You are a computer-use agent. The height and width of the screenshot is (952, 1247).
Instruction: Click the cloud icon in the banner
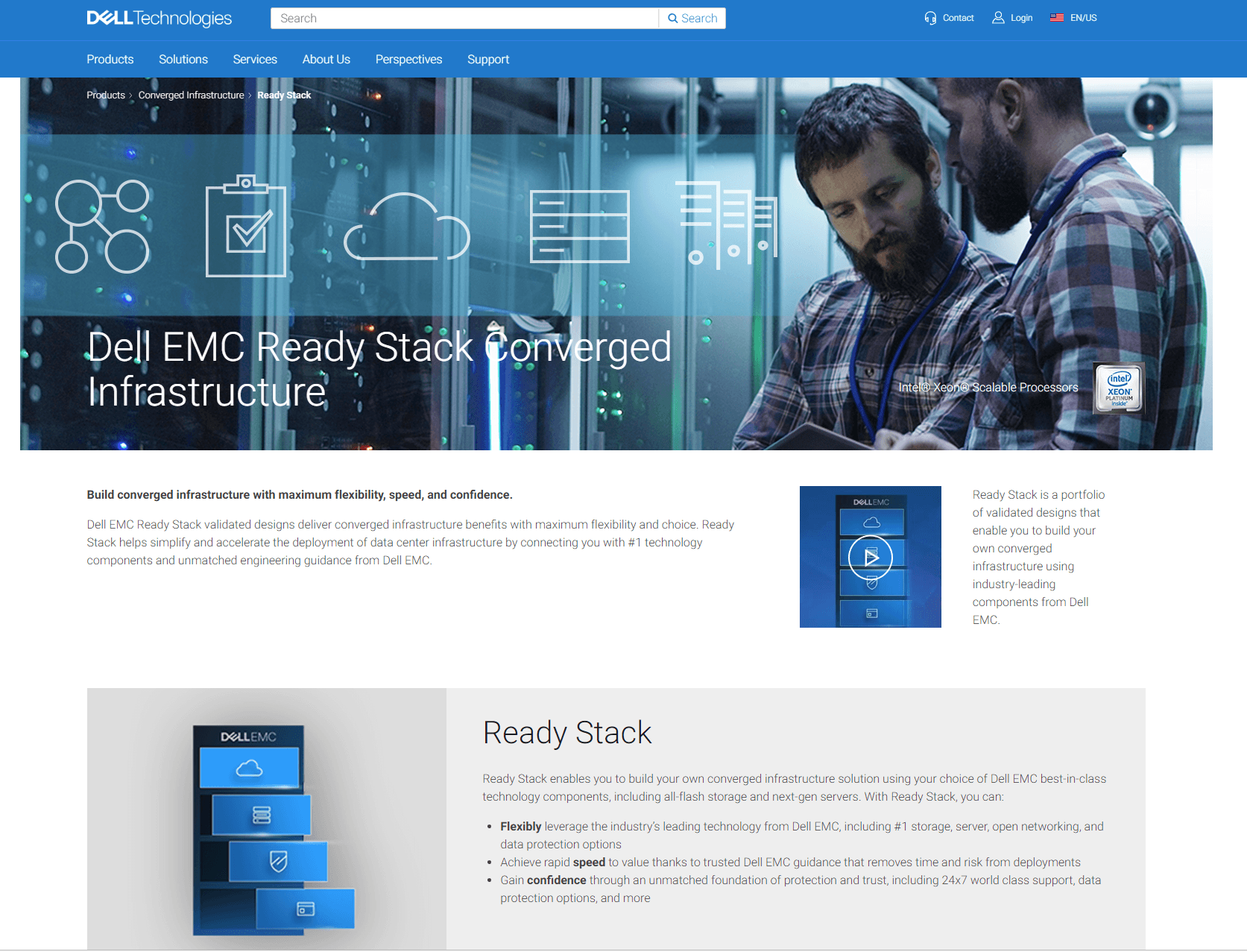[407, 227]
